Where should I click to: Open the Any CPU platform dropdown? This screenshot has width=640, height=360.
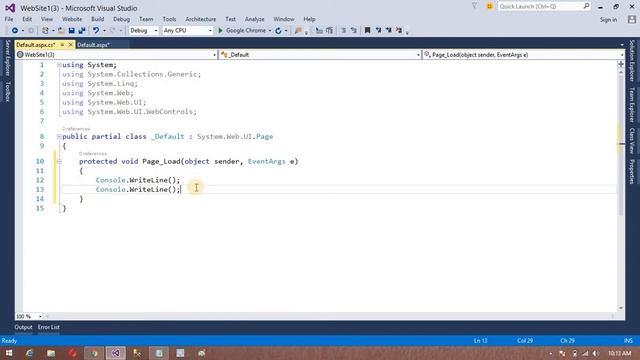click(x=187, y=31)
